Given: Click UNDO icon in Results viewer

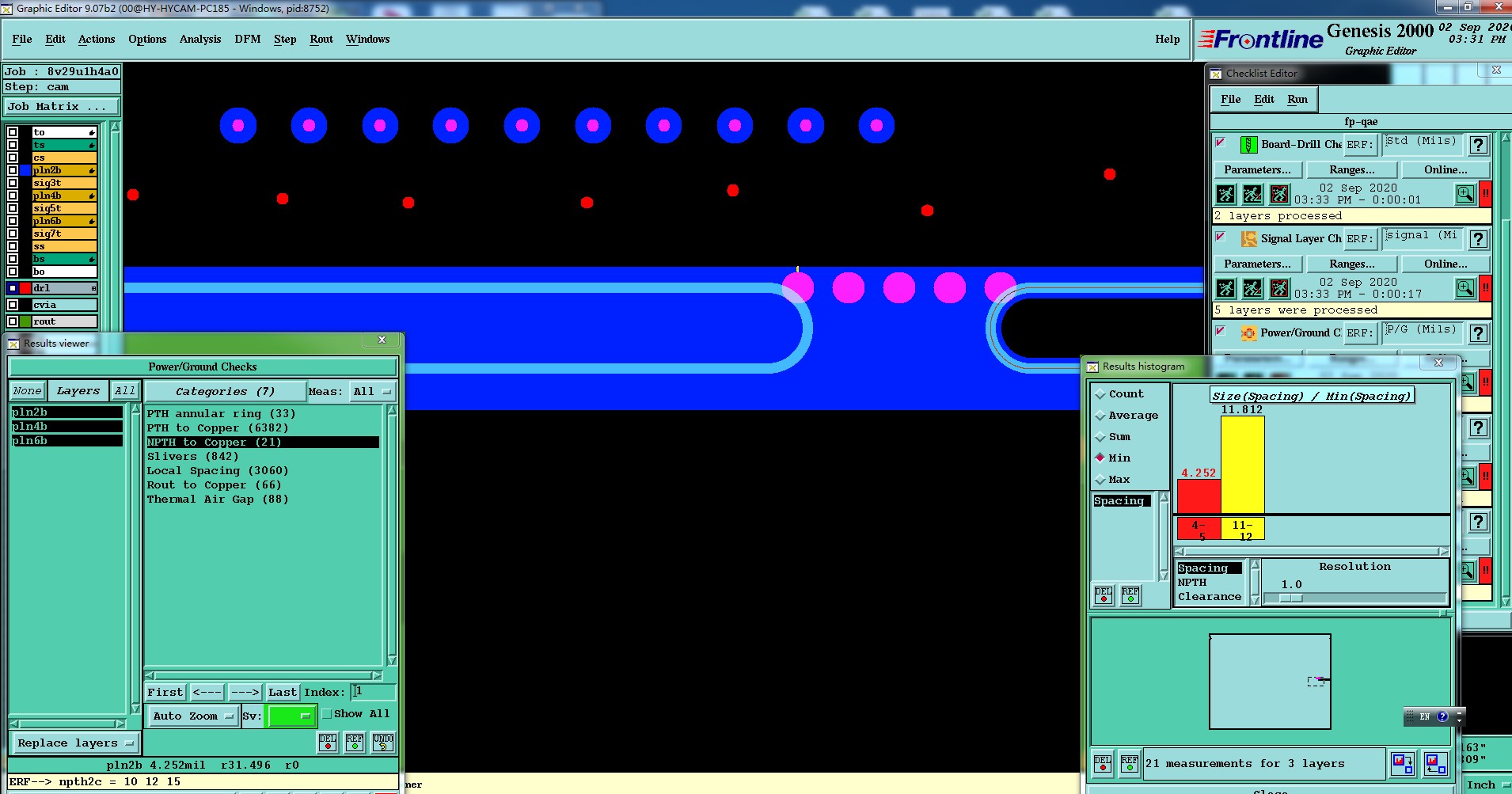Looking at the screenshot, I should pyautogui.click(x=383, y=742).
